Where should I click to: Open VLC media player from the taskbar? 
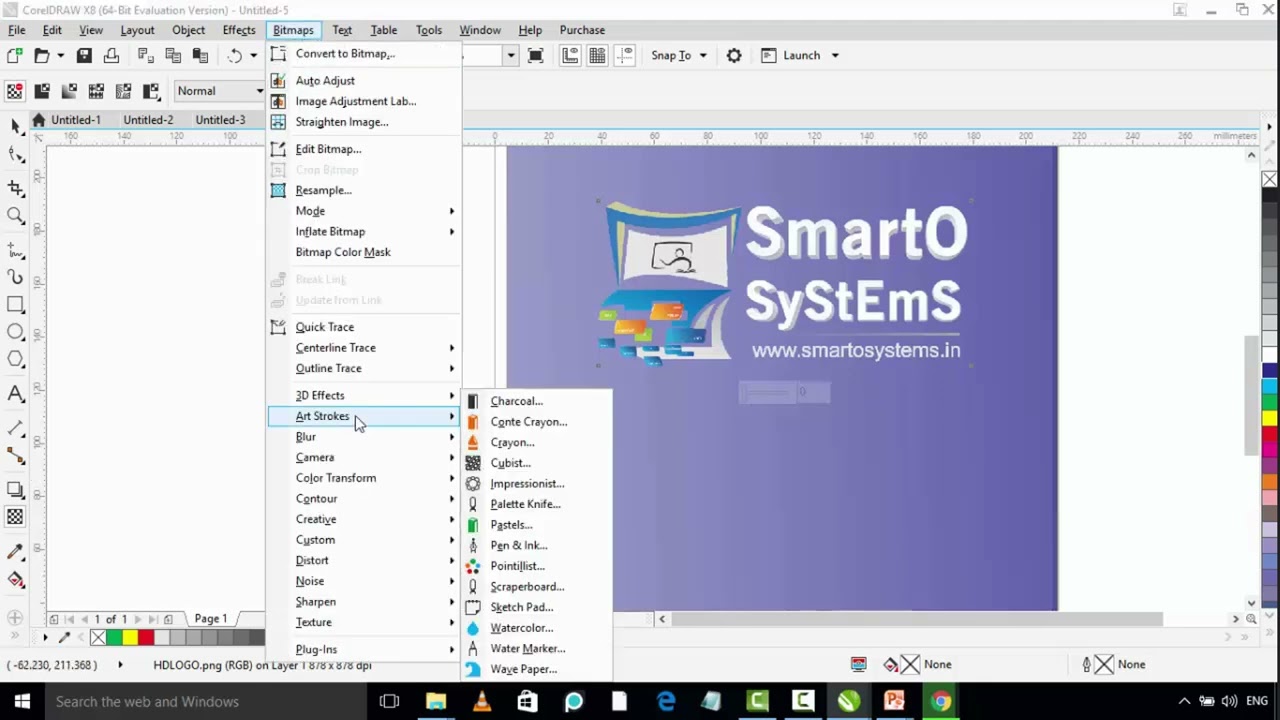click(482, 701)
